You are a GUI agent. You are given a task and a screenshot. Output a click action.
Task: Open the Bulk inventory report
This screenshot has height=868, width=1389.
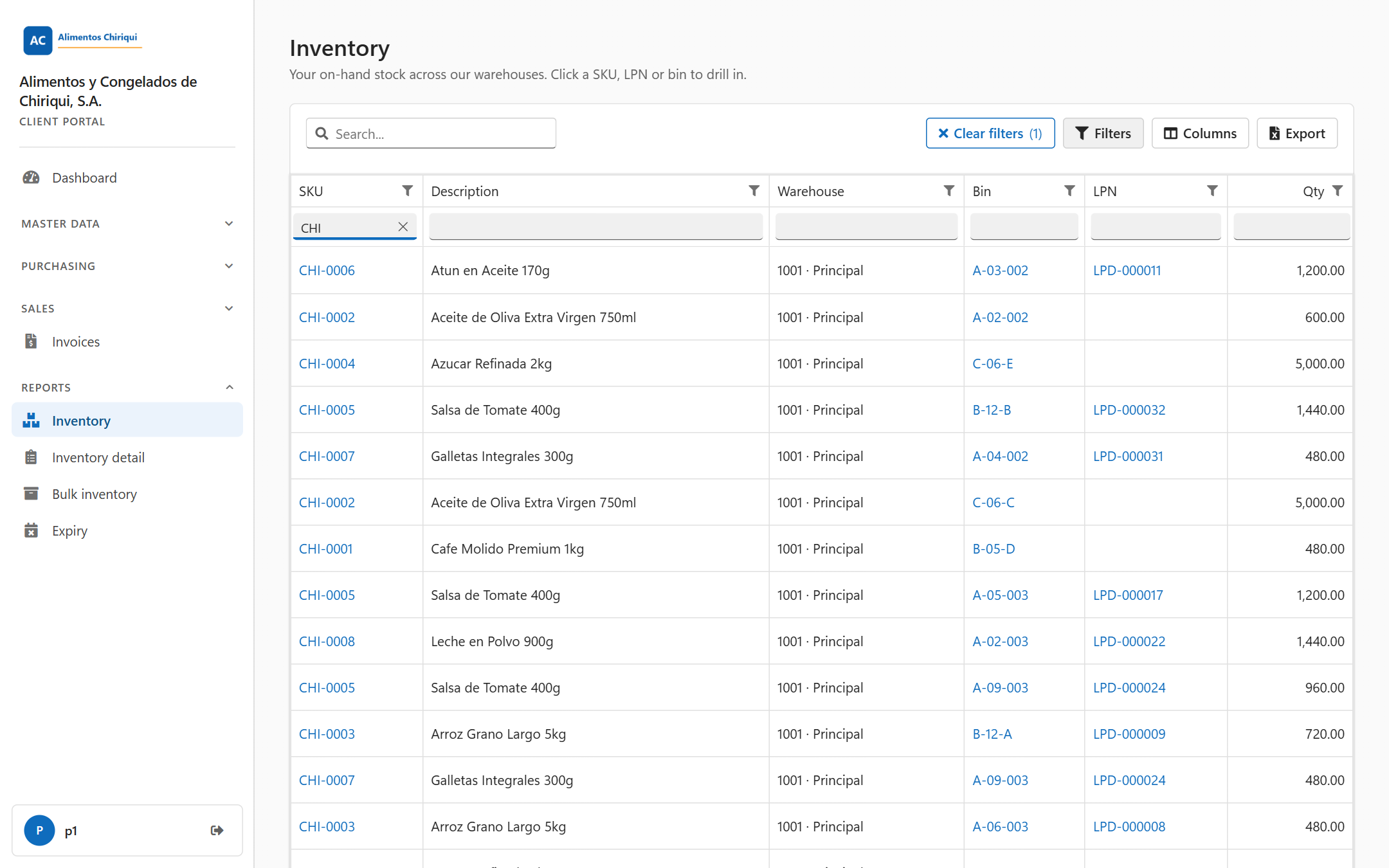tap(127, 494)
